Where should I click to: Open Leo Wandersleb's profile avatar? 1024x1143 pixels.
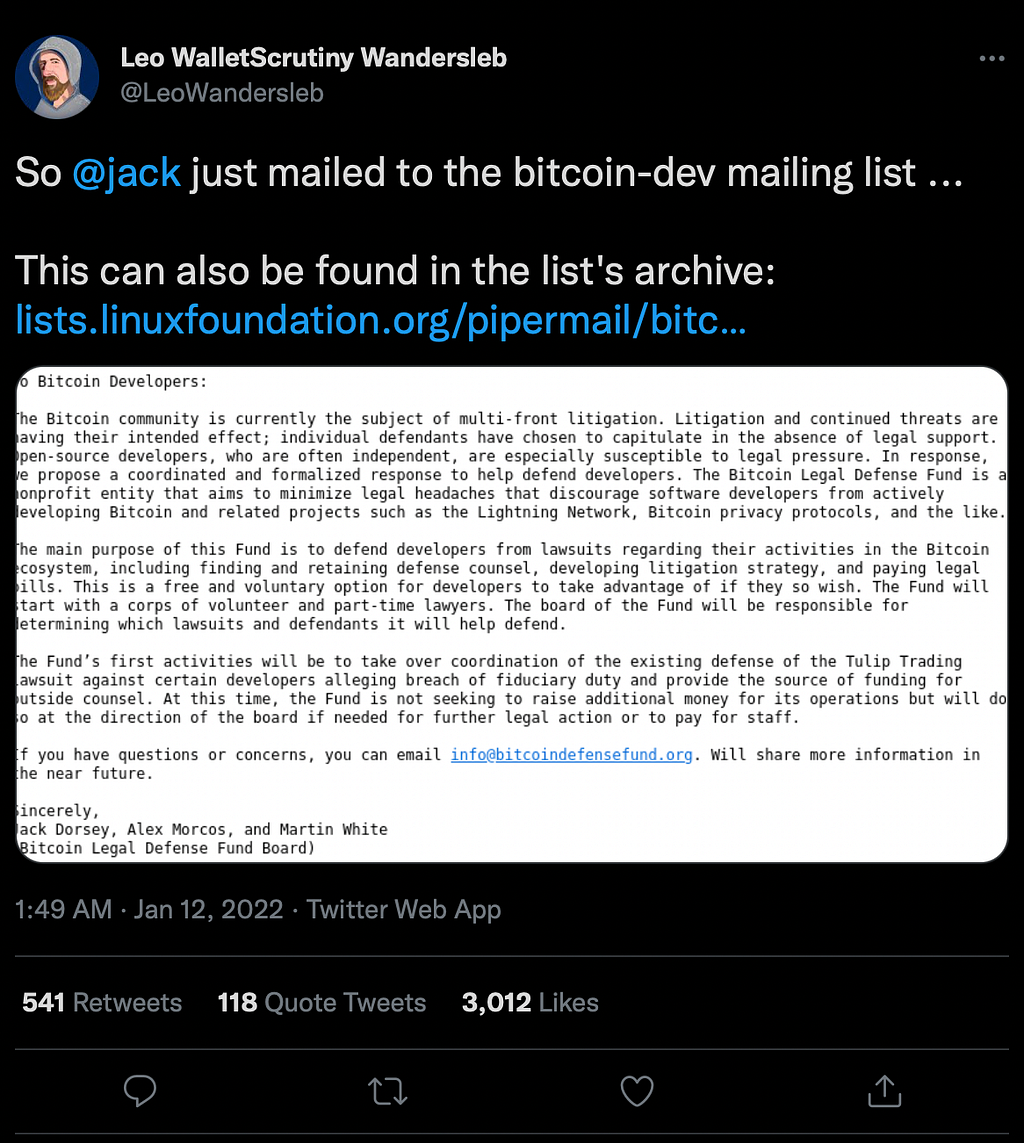tap(57, 77)
